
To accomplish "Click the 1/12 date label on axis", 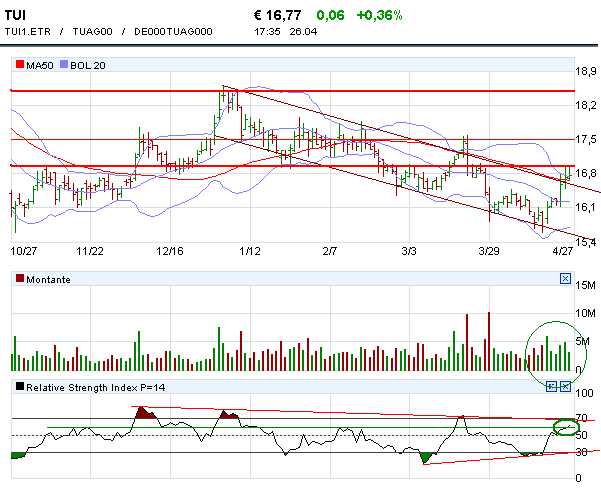I will point(250,251).
